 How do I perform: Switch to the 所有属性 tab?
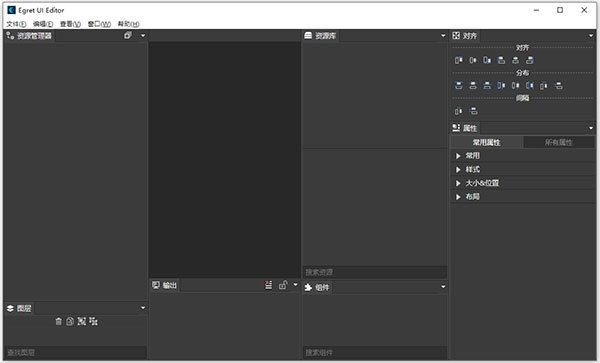[x=559, y=142]
